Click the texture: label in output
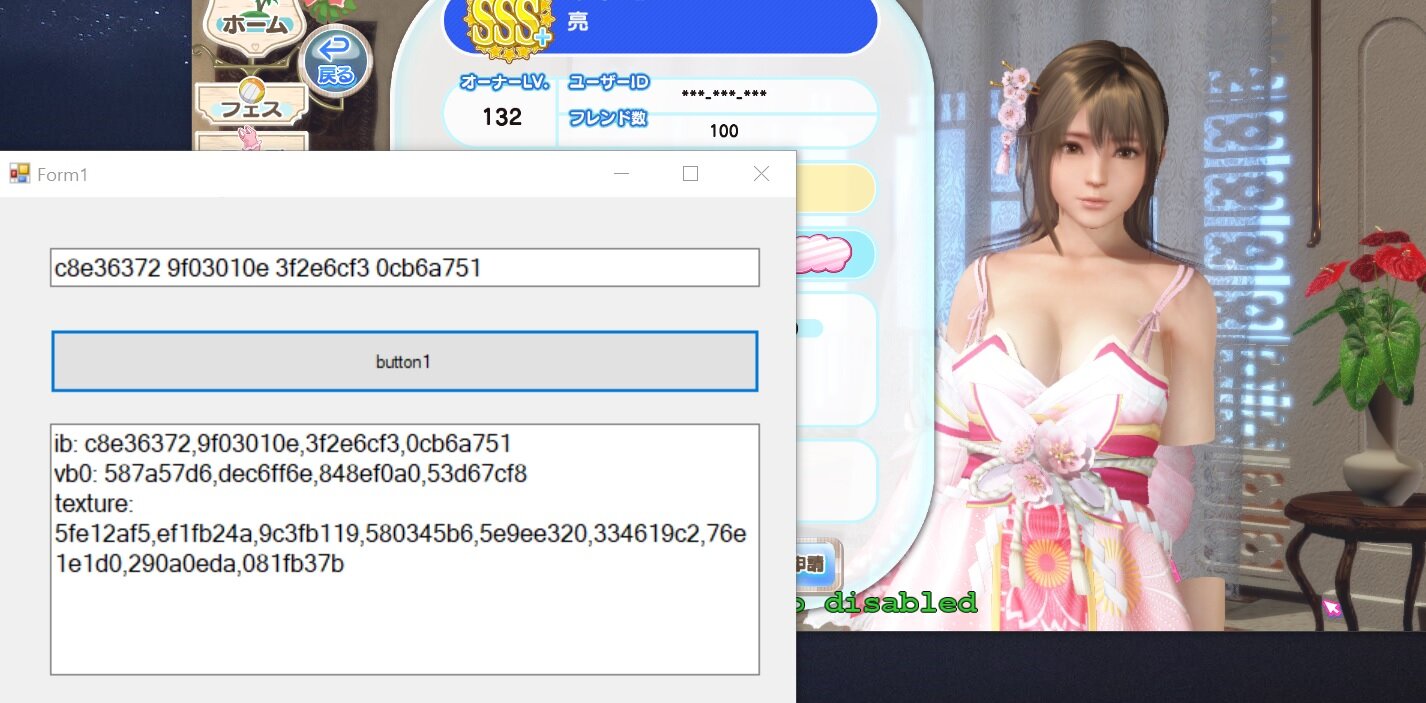Viewport: 1426px width, 703px height. pyautogui.click(x=94, y=503)
